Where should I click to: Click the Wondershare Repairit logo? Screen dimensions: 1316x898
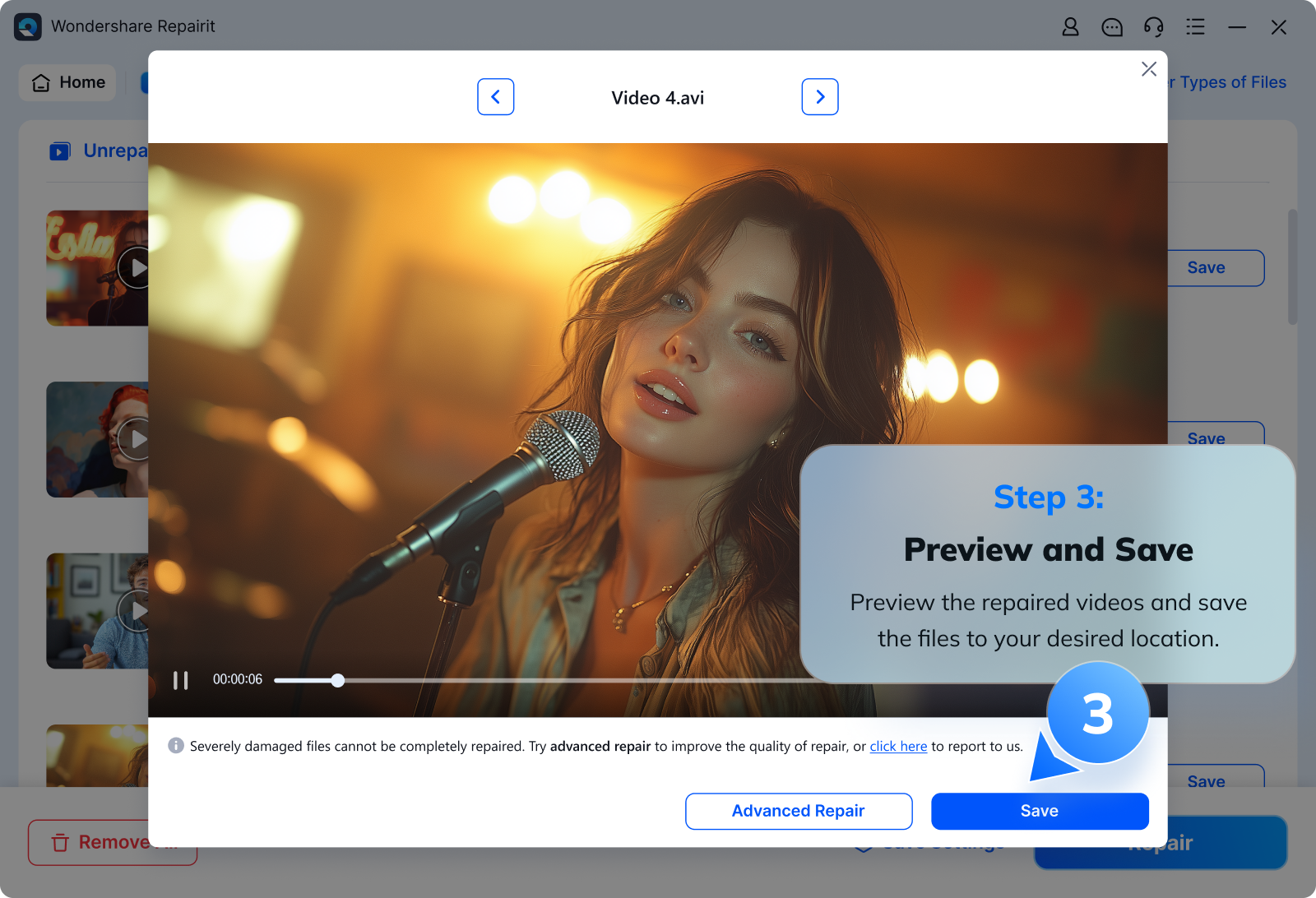28,26
